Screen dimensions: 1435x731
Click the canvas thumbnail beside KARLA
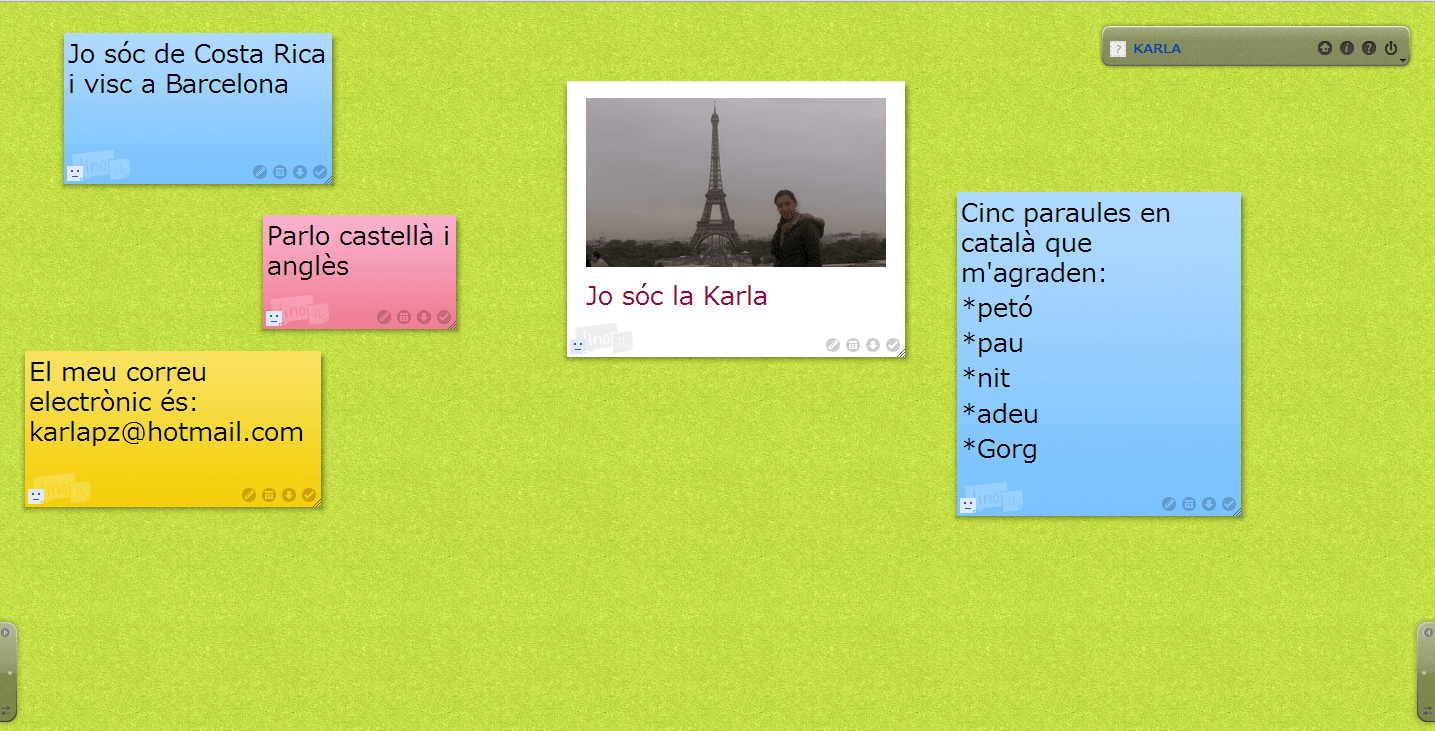(x=1118, y=49)
